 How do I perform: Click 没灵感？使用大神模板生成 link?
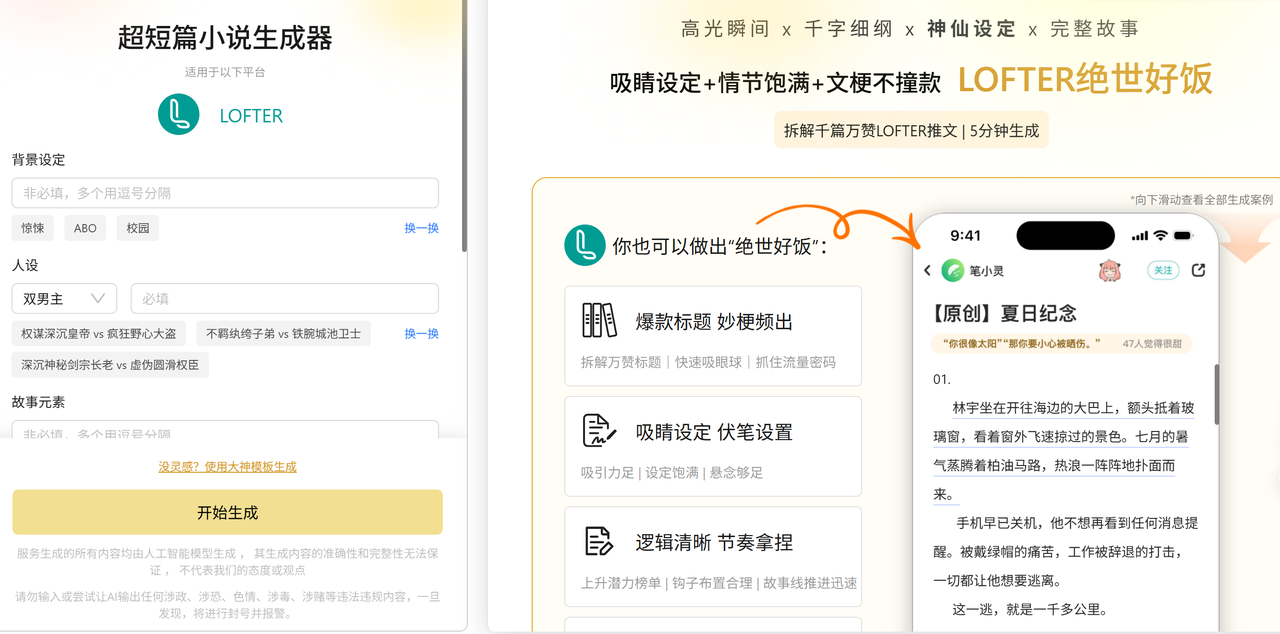pyautogui.click(x=227, y=466)
